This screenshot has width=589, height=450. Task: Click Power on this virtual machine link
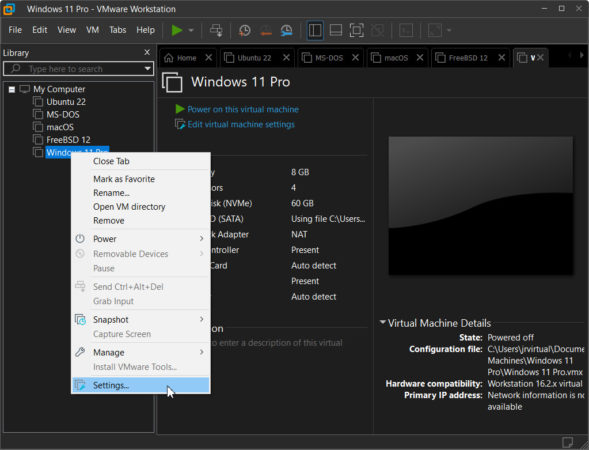pyautogui.click(x=243, y=109)
